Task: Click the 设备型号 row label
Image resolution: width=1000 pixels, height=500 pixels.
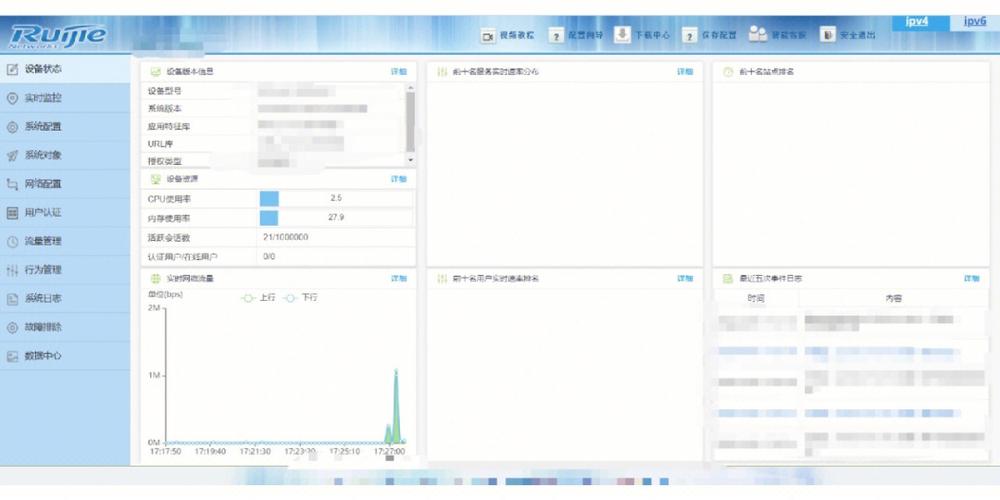Action: click(165, 92)
